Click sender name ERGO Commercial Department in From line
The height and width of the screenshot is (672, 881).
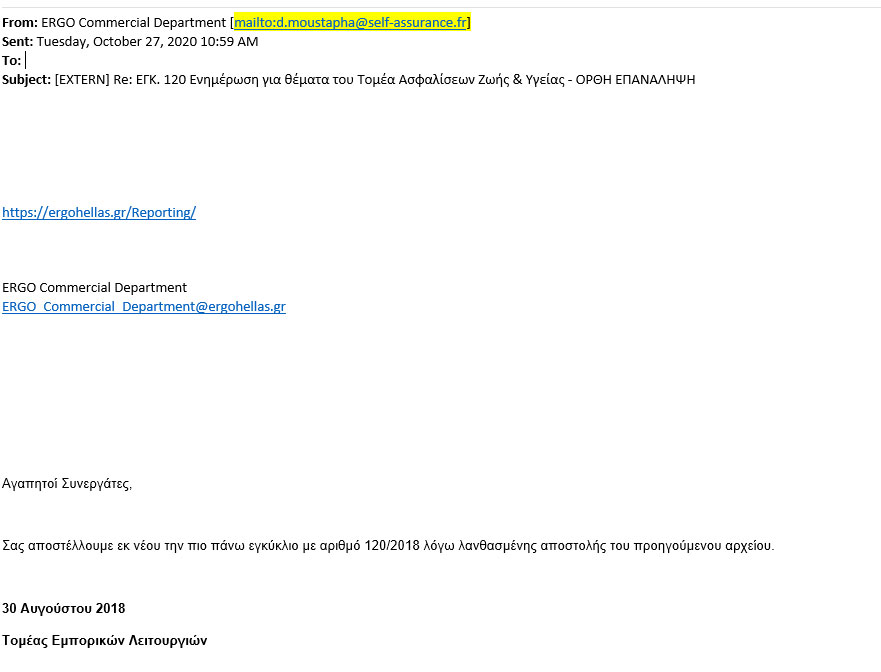(x=134, y=22)
